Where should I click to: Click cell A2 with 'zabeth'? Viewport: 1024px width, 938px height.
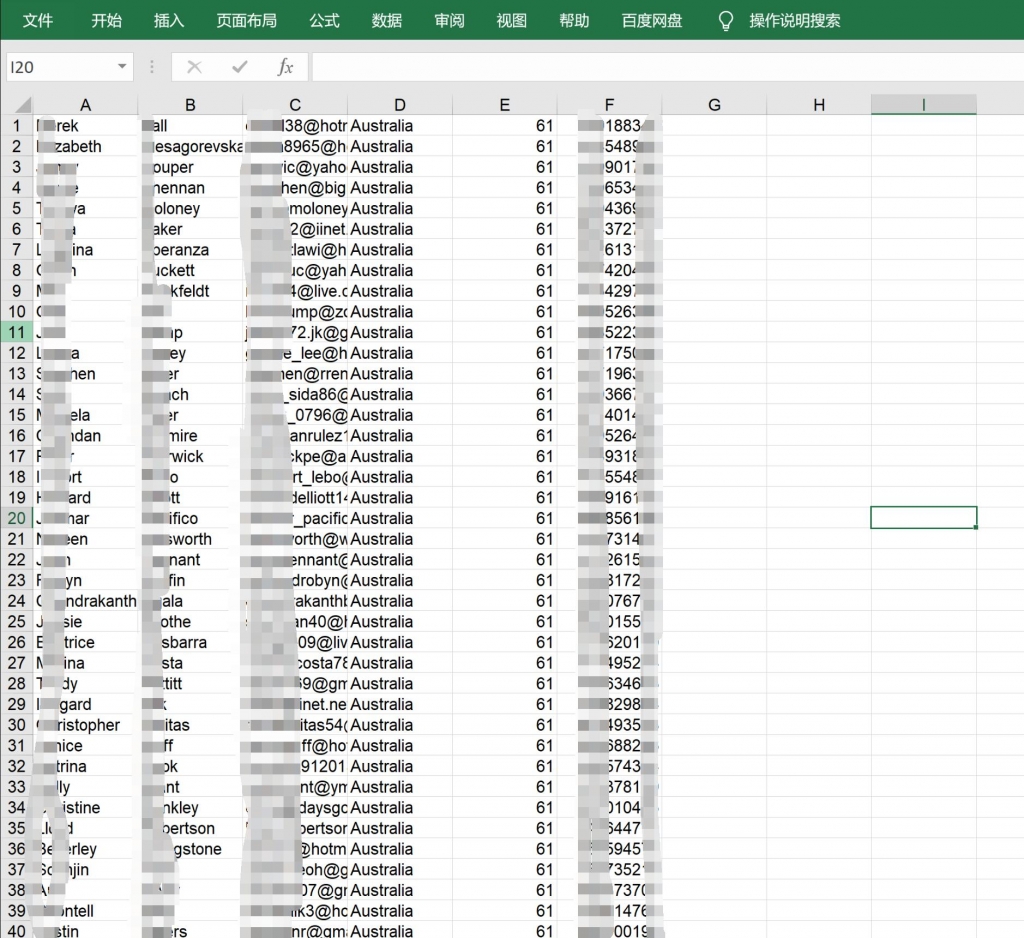click(x=86, y=146)
